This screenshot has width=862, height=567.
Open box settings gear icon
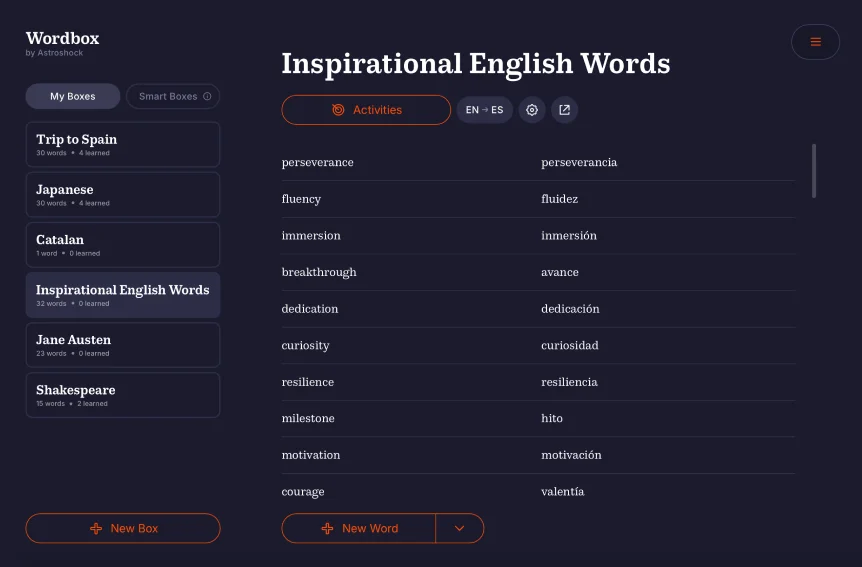pyautogui.click(x=532, y=110)
